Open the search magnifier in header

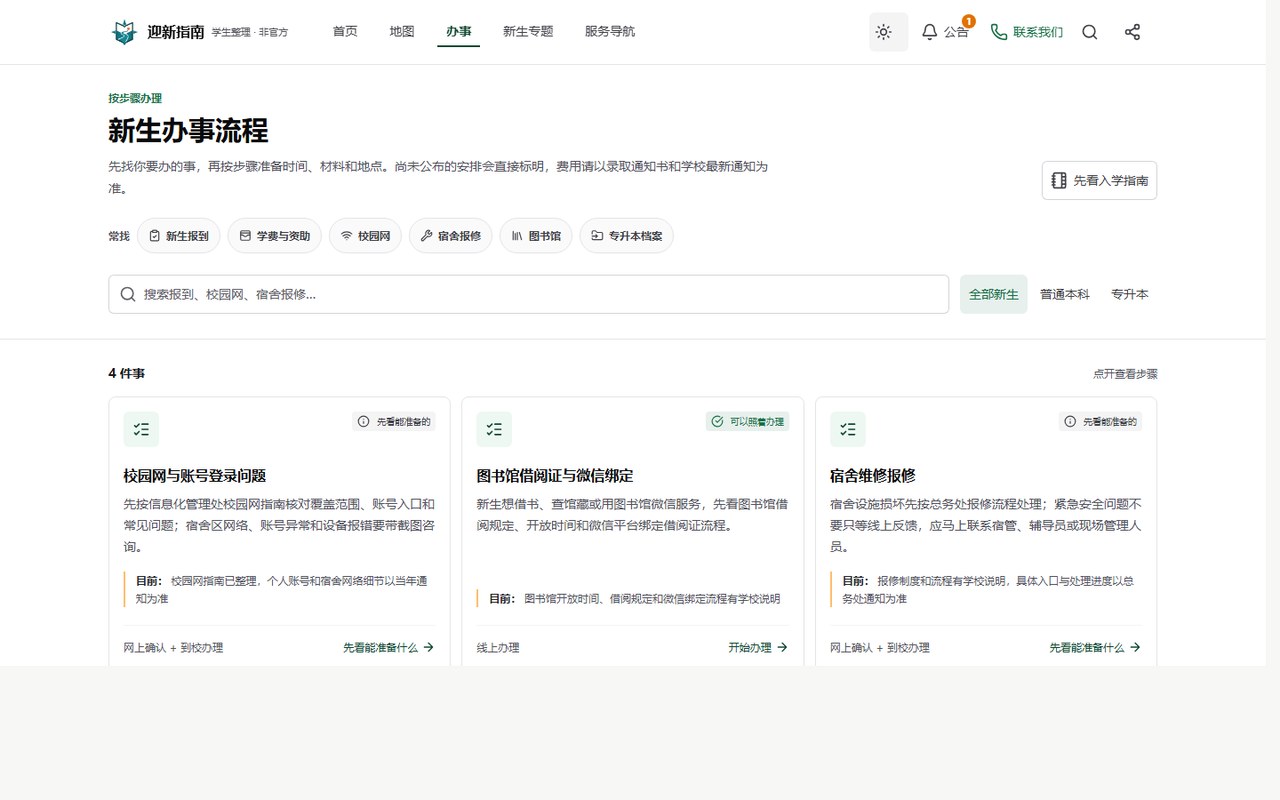[1090, 32]
